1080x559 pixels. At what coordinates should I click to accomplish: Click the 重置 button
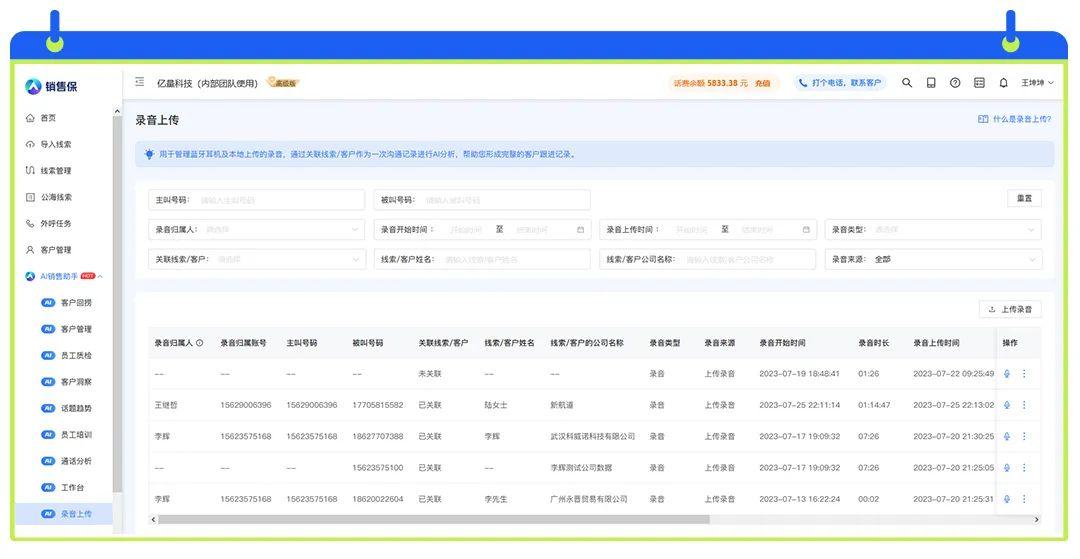pyautogui.click(x=1024, y=198)
